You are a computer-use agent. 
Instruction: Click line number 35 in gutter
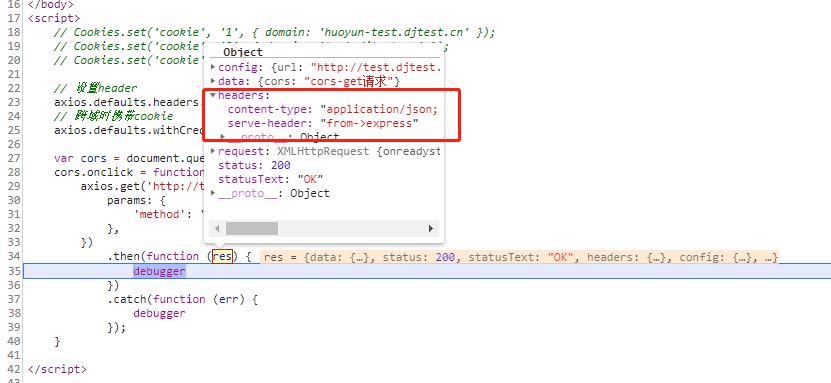tap(14, 271)
